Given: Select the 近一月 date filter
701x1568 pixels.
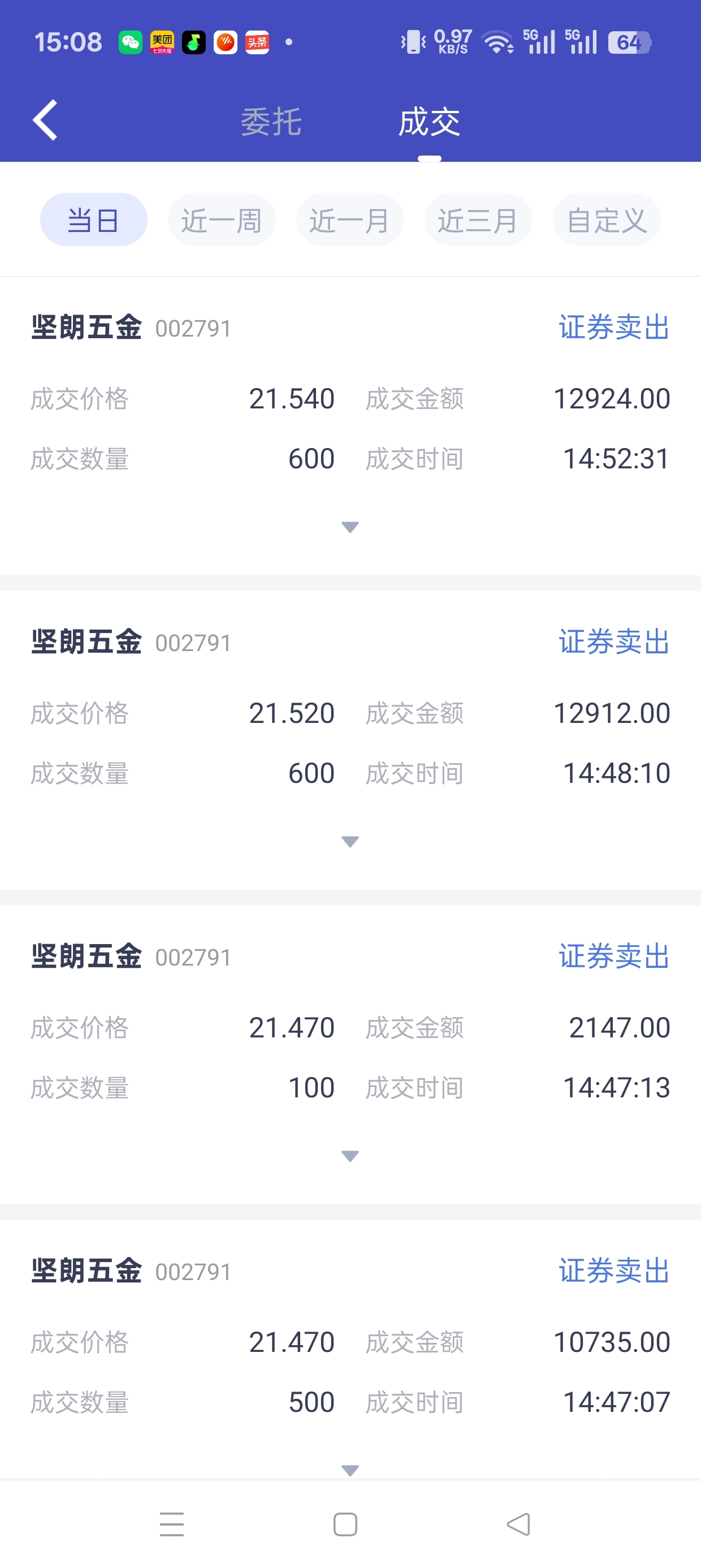Looking at the screenshot, I should click(x=350, y=219).
